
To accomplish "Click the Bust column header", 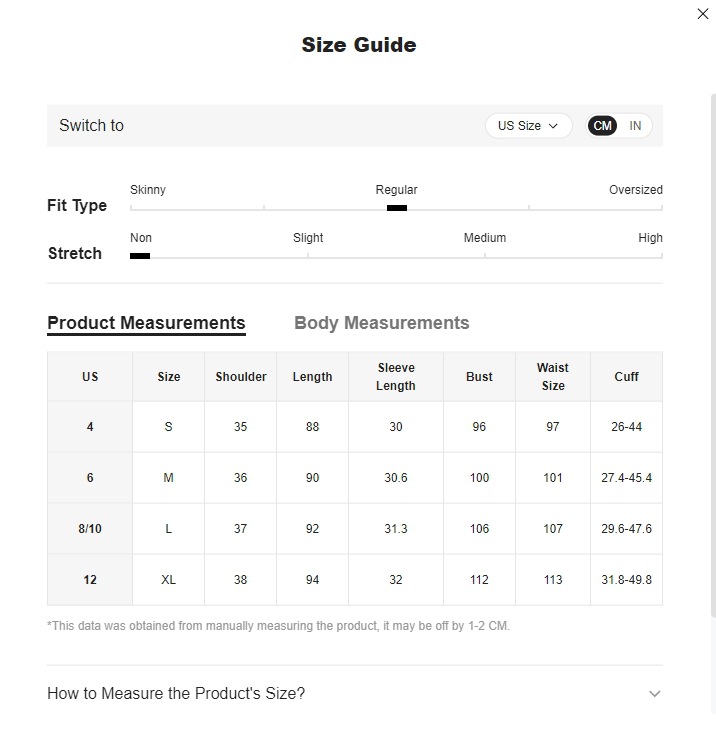I will 480,377.
